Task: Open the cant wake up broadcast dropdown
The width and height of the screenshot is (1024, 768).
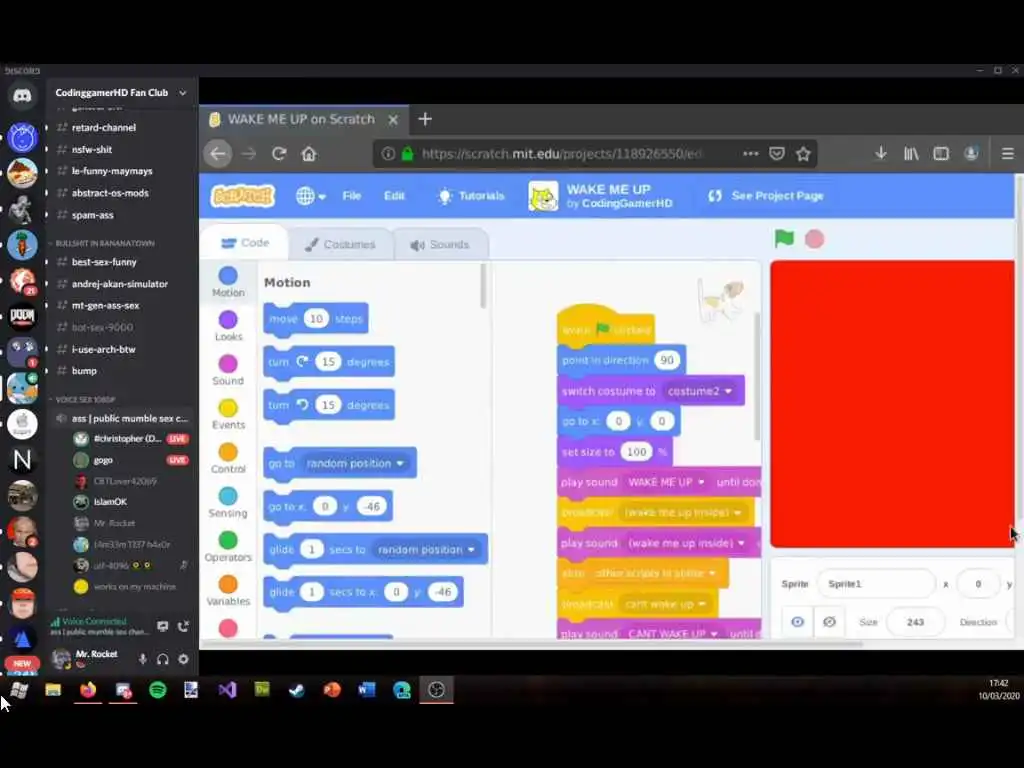Action: pos(665,603)
